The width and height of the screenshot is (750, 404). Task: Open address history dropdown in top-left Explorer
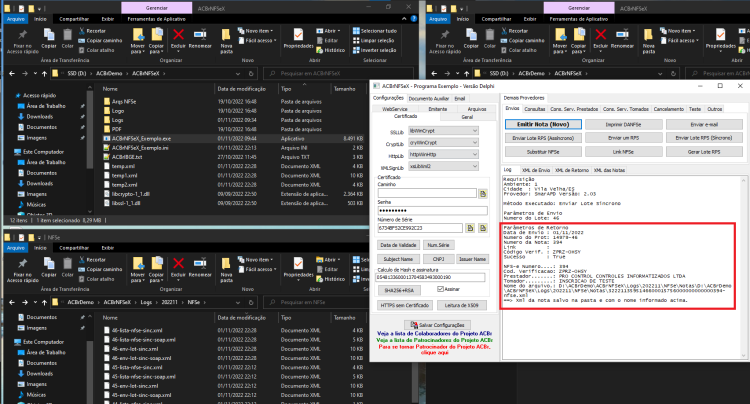[x=238, y=74]
